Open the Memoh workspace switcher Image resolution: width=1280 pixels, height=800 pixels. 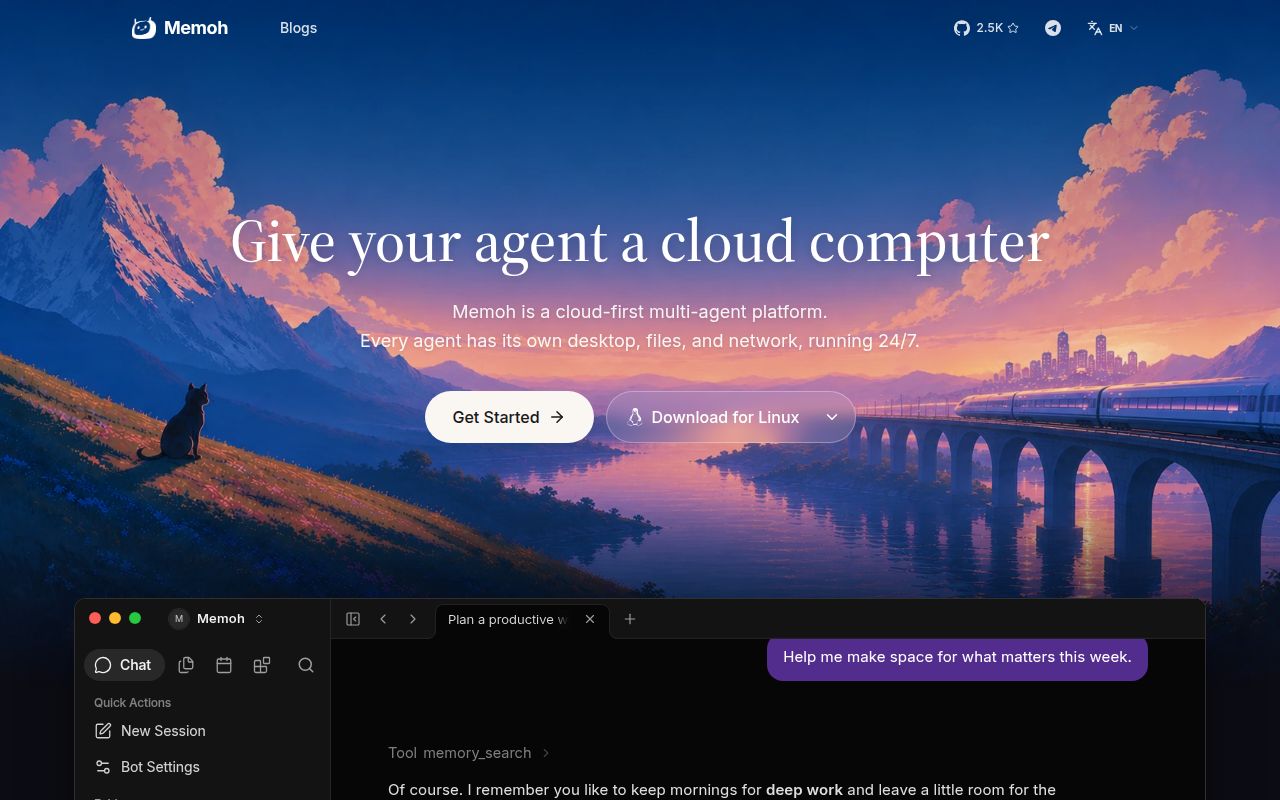[217, 619]
